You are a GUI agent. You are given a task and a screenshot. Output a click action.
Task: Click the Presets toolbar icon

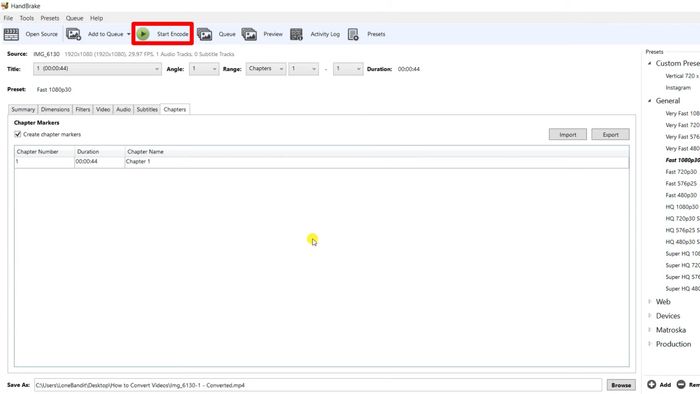tap(353, 34)
